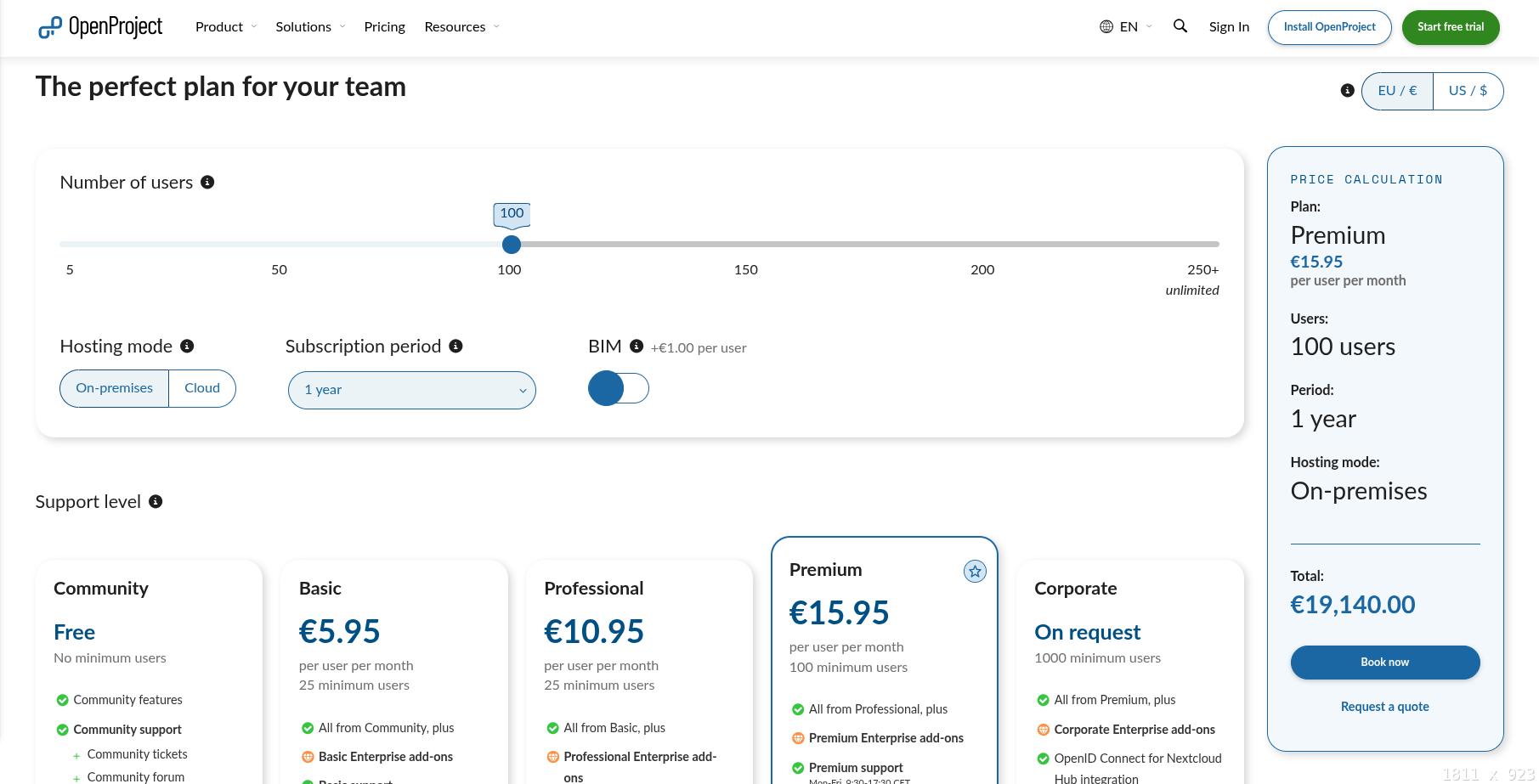The width and height of the screenshot is (1539, 784).
Task: Click the user count slider handle
Action: click(512, 245)
